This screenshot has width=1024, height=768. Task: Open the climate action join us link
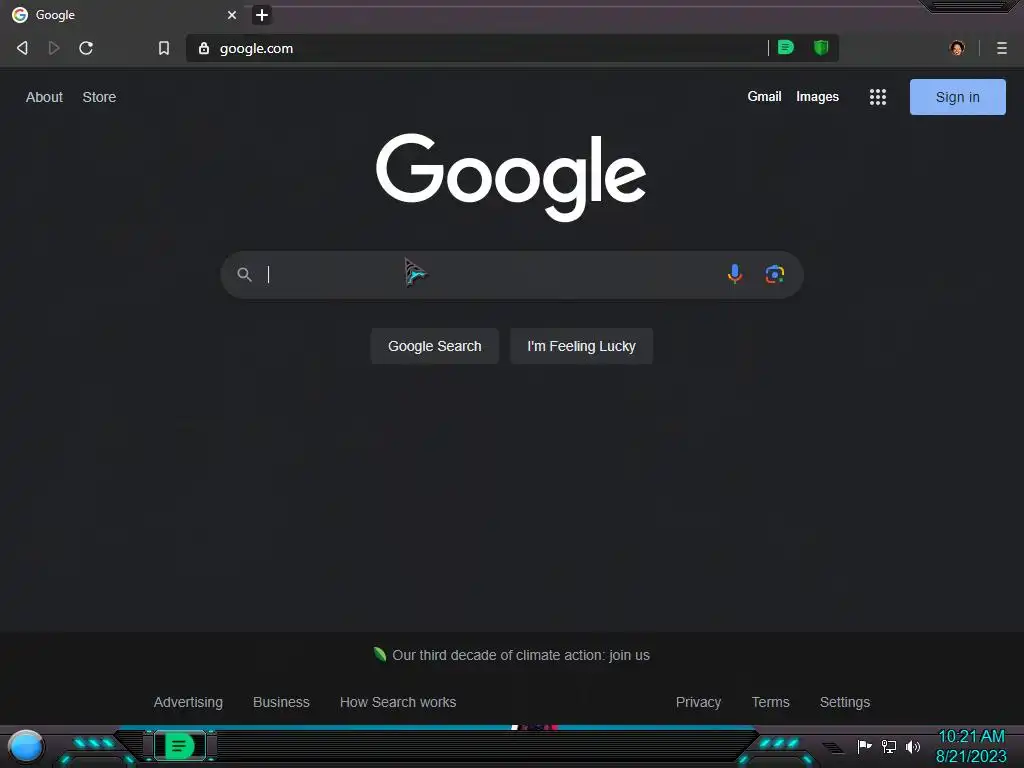tap(520, 655)
